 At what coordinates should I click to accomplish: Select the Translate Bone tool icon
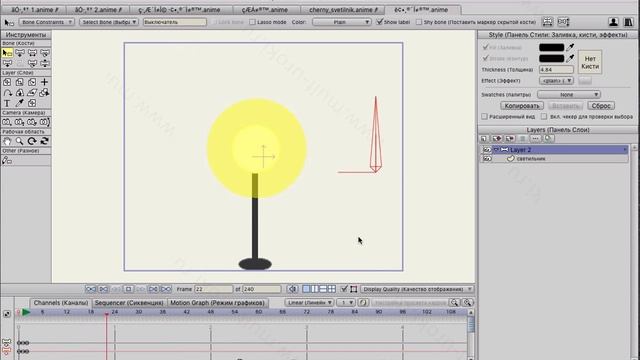(20, 53)
